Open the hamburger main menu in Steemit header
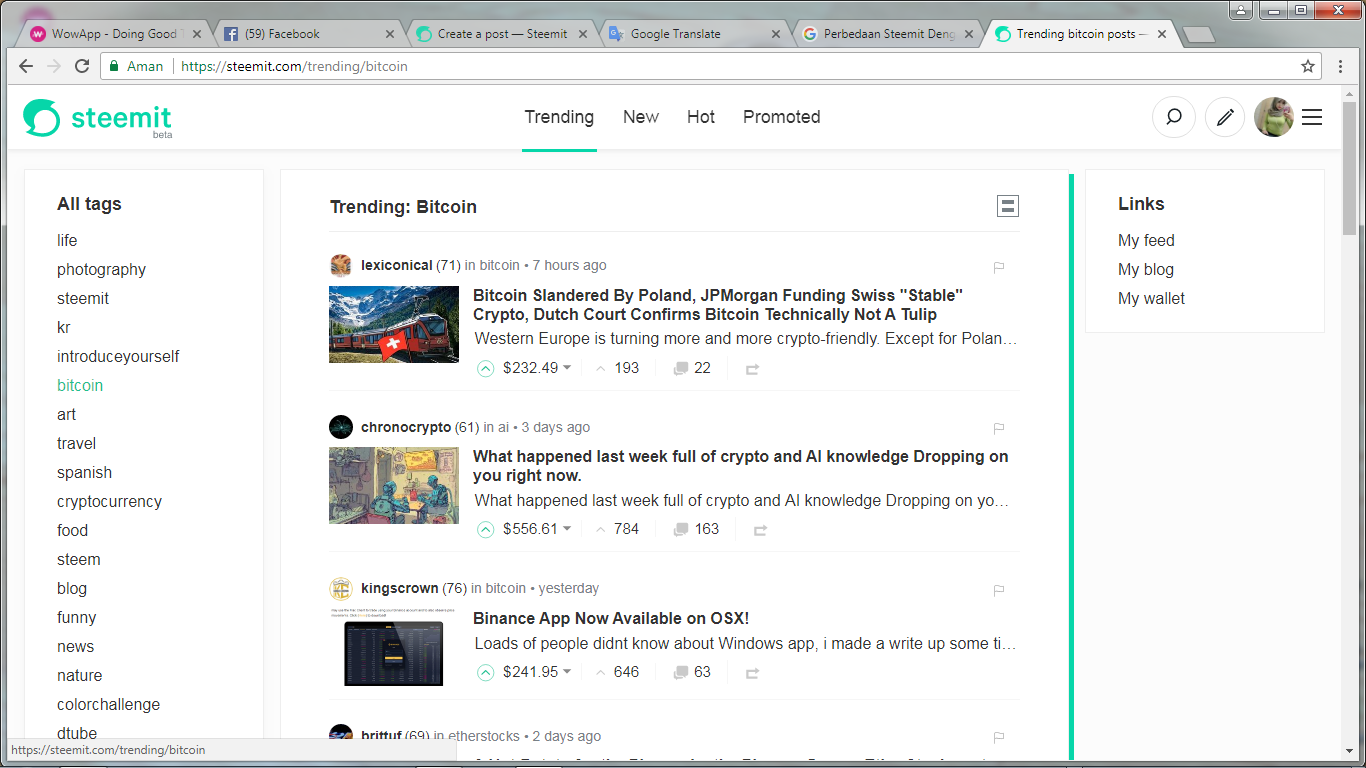 point(1312,117)
